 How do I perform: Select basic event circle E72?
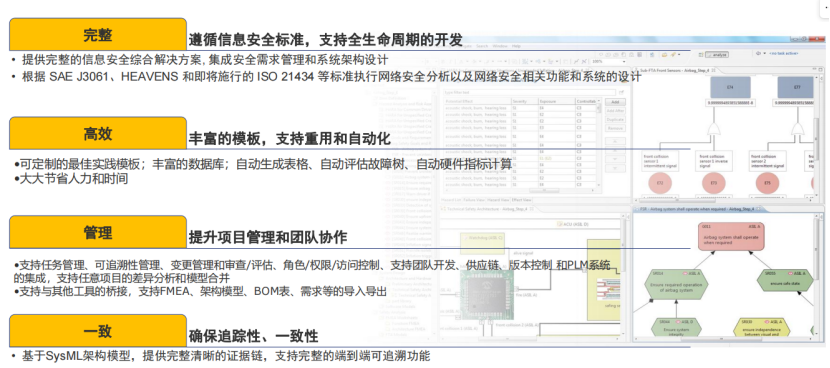pyautogui.click(x=661, y=183)
